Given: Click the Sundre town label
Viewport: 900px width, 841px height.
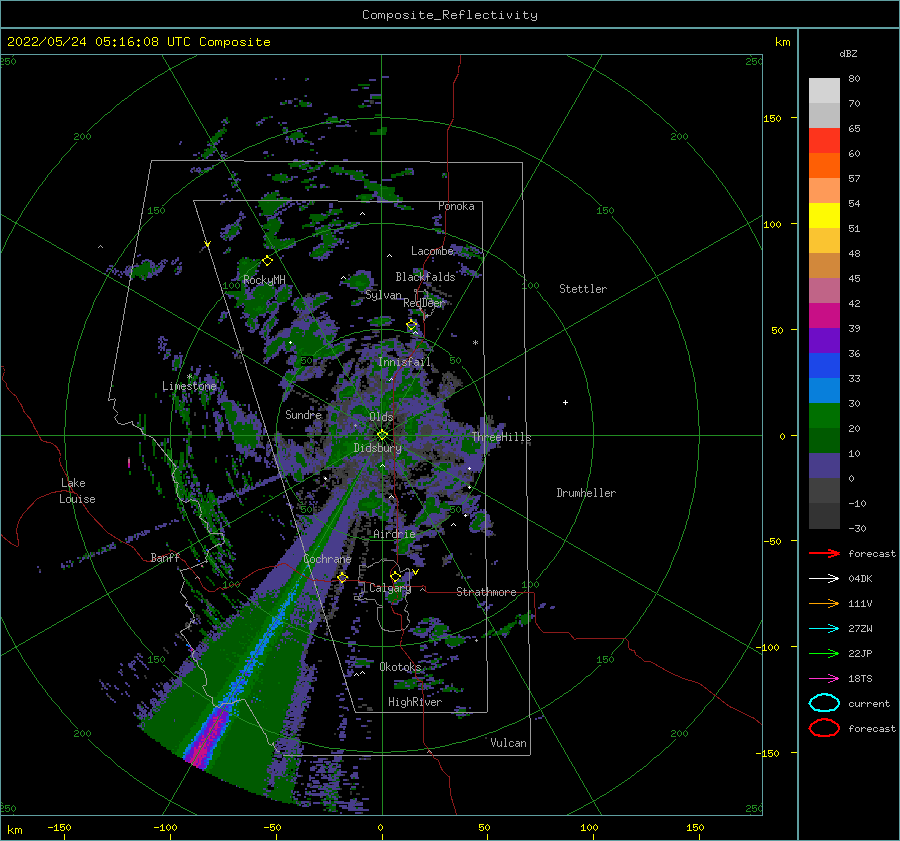Looking at the screenshot, I should click(303, 414).
